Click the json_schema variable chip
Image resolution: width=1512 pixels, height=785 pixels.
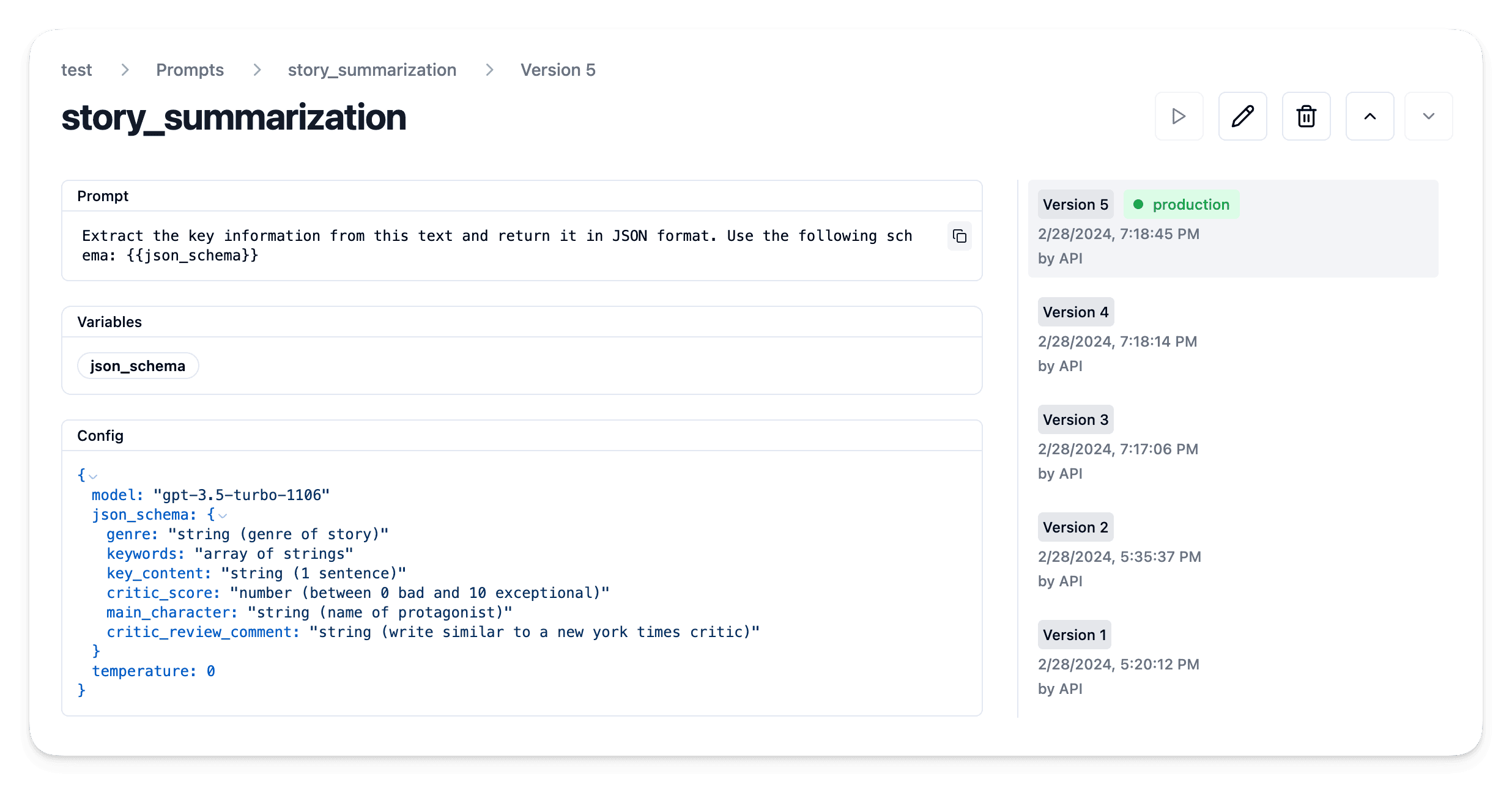(x=138, y=365)
